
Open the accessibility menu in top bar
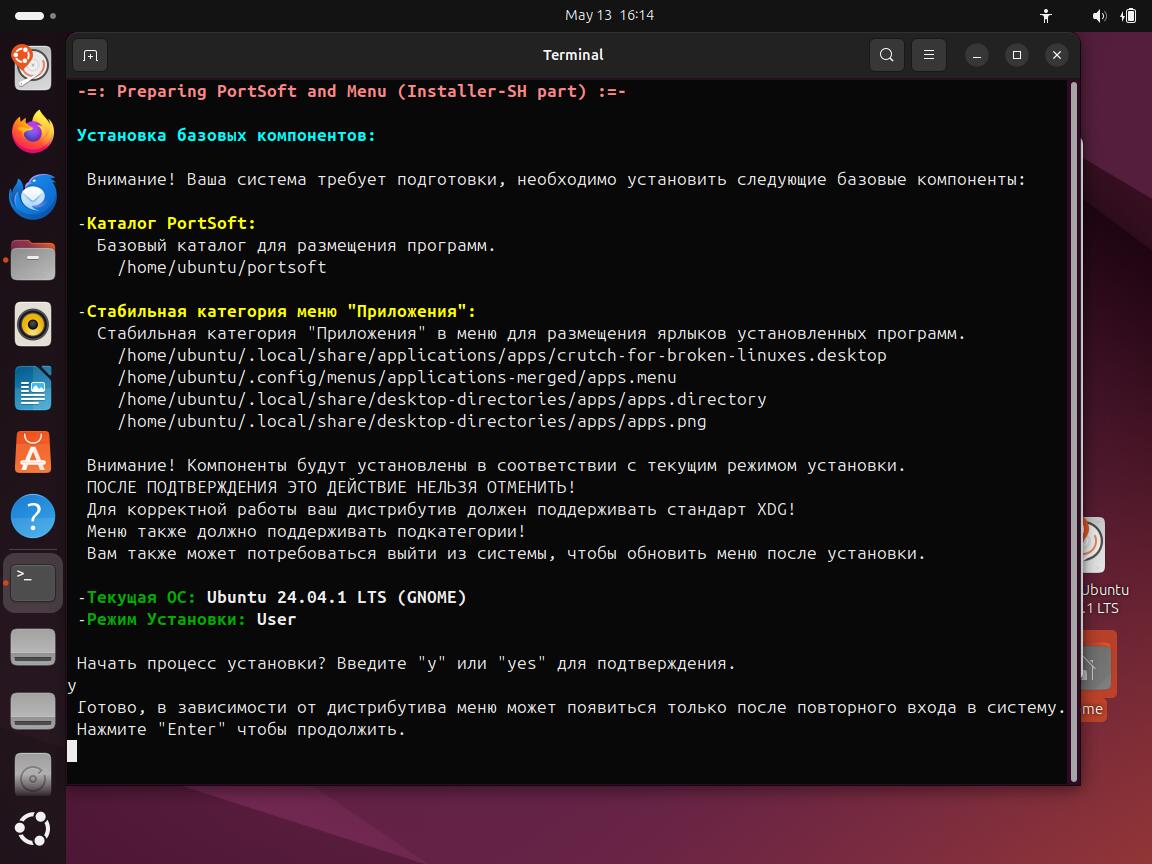(x=1046, y=15)
